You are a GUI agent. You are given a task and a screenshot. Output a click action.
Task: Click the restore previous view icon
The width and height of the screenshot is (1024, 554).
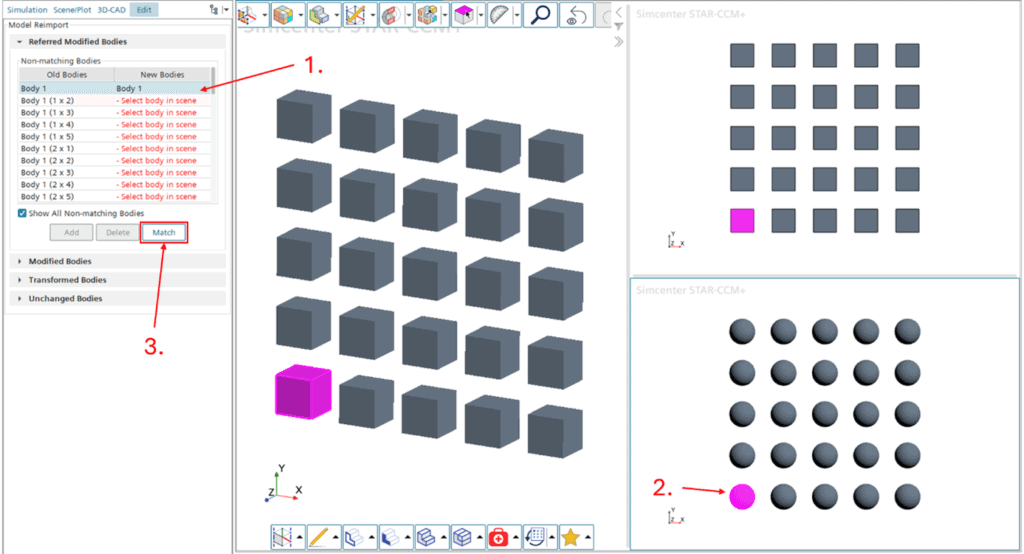(576, 15)
